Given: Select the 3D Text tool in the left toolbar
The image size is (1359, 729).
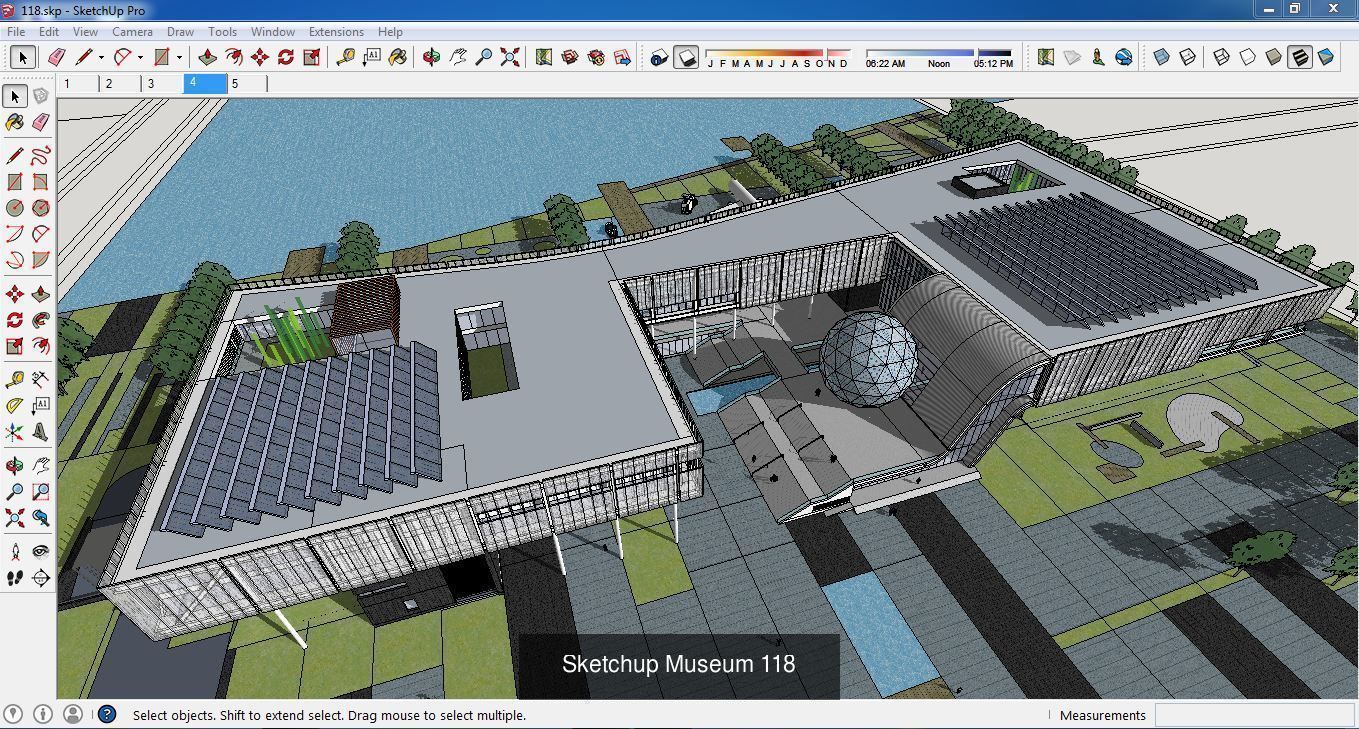Looking at the screenshot, I should pos(40,432).
